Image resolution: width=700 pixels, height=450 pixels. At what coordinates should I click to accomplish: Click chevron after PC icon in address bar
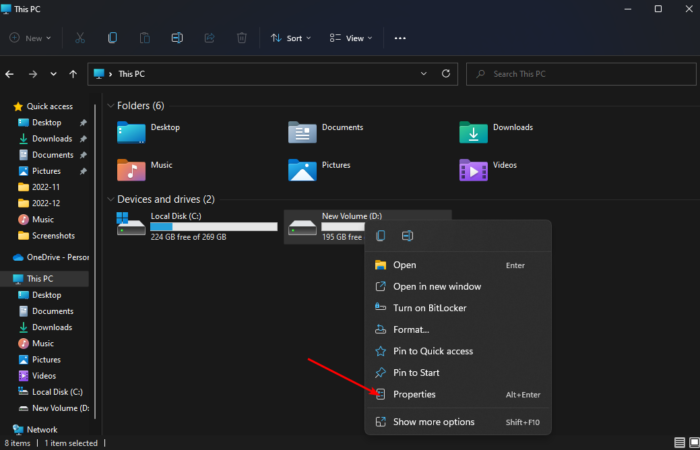tap(111, 74)
